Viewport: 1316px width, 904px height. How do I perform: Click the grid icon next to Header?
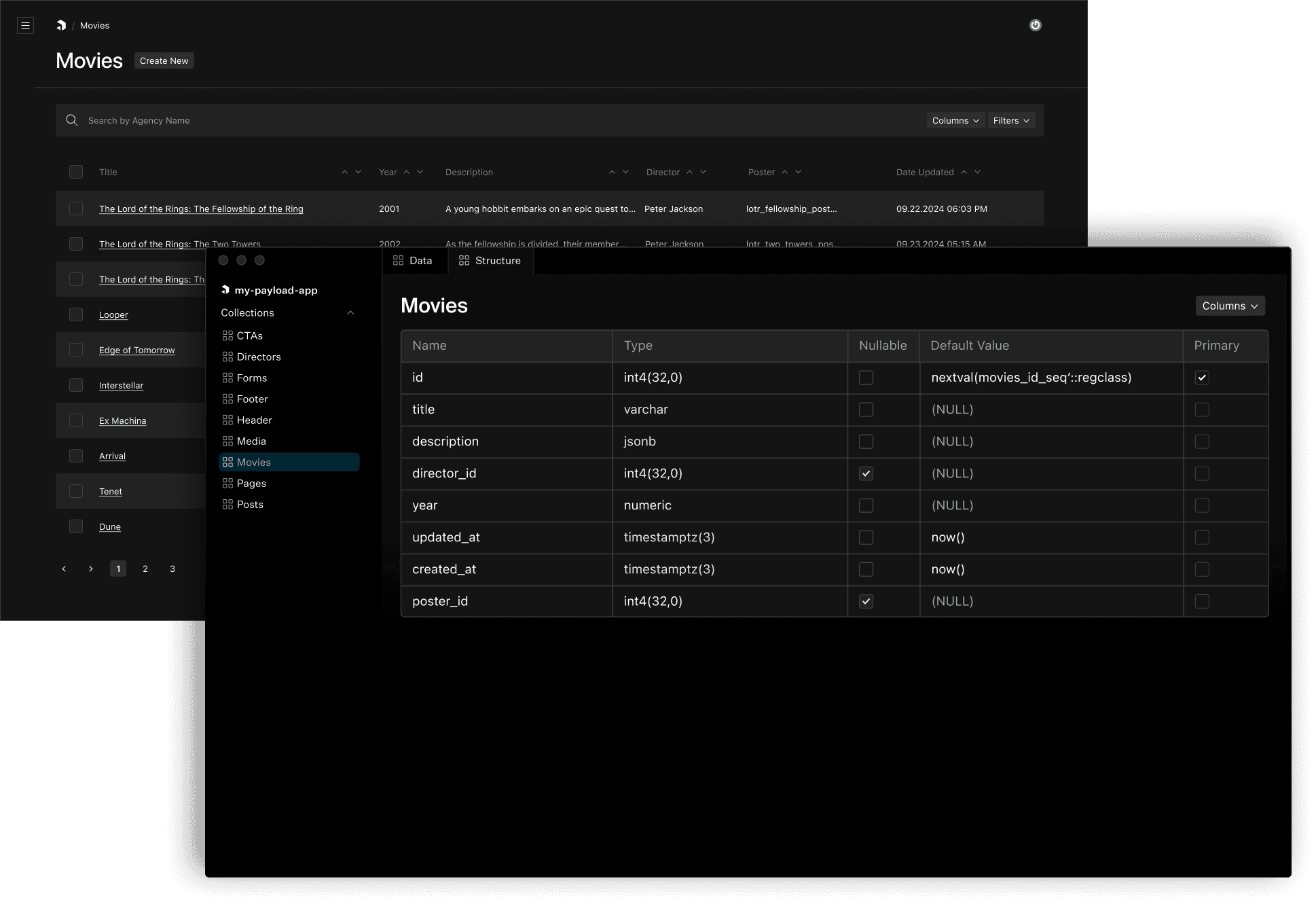tap(227, 420)
